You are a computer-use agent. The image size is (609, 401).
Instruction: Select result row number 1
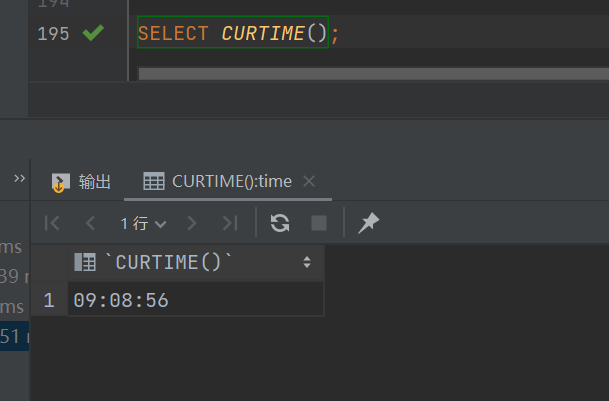coord(48,300)
